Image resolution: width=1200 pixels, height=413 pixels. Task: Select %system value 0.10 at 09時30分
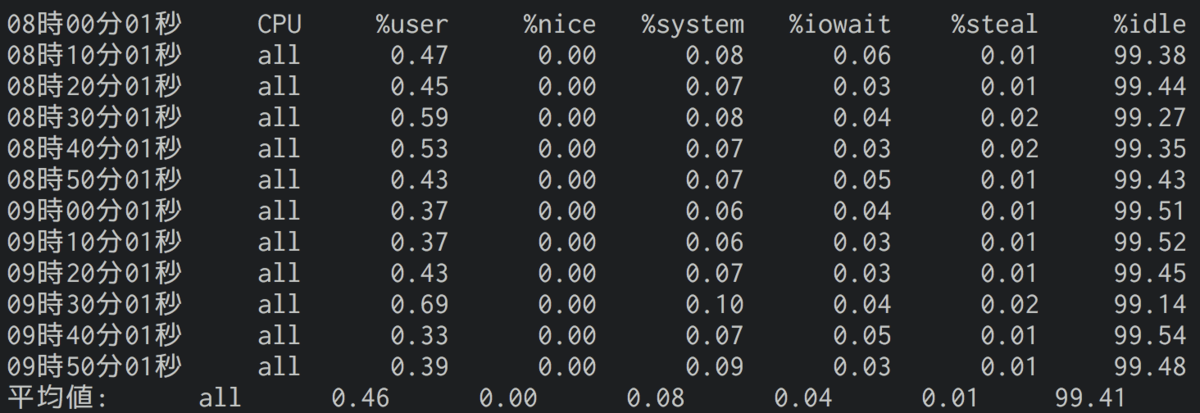point(715,304)
